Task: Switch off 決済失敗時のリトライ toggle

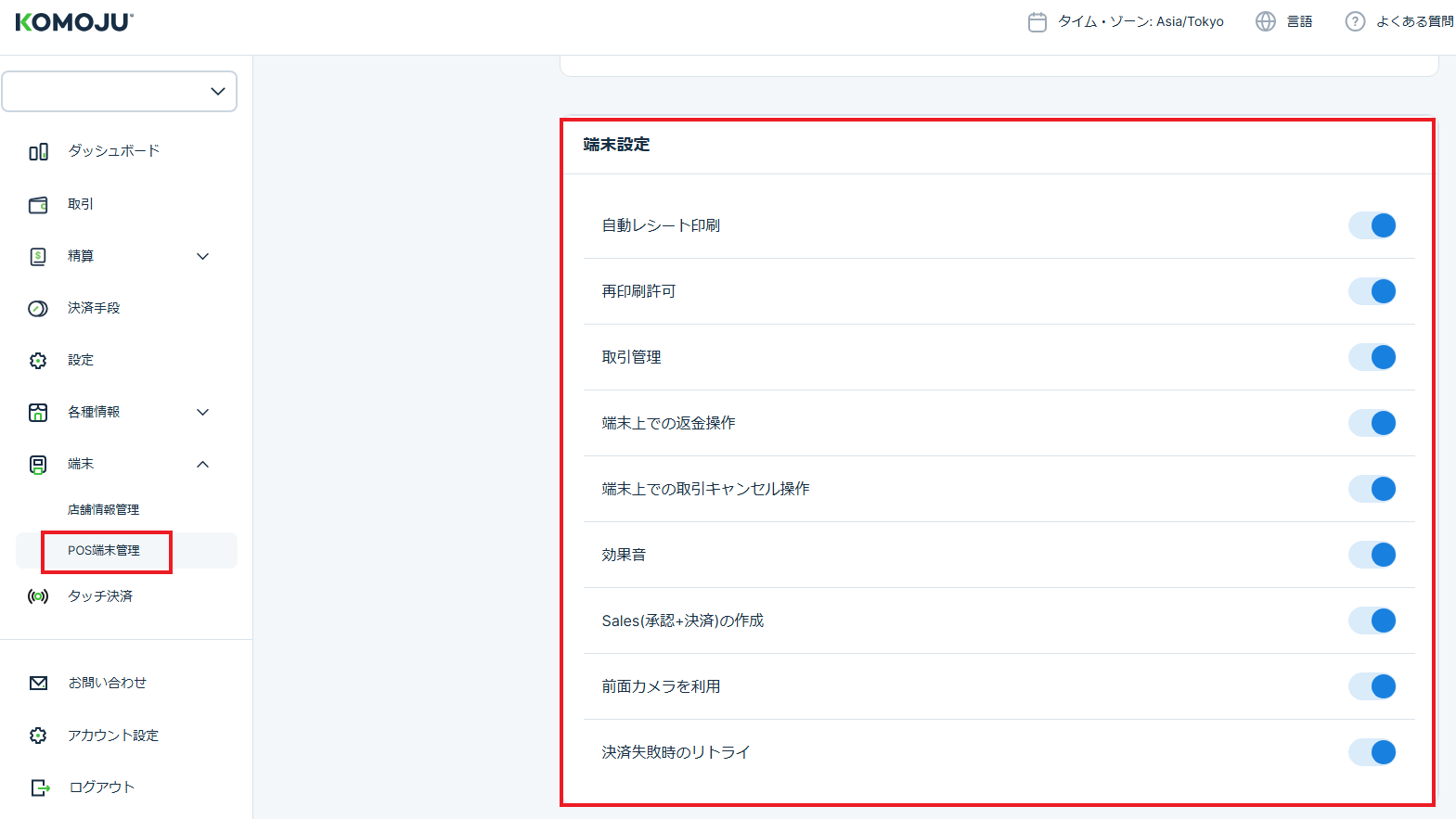Action: 1372,752
